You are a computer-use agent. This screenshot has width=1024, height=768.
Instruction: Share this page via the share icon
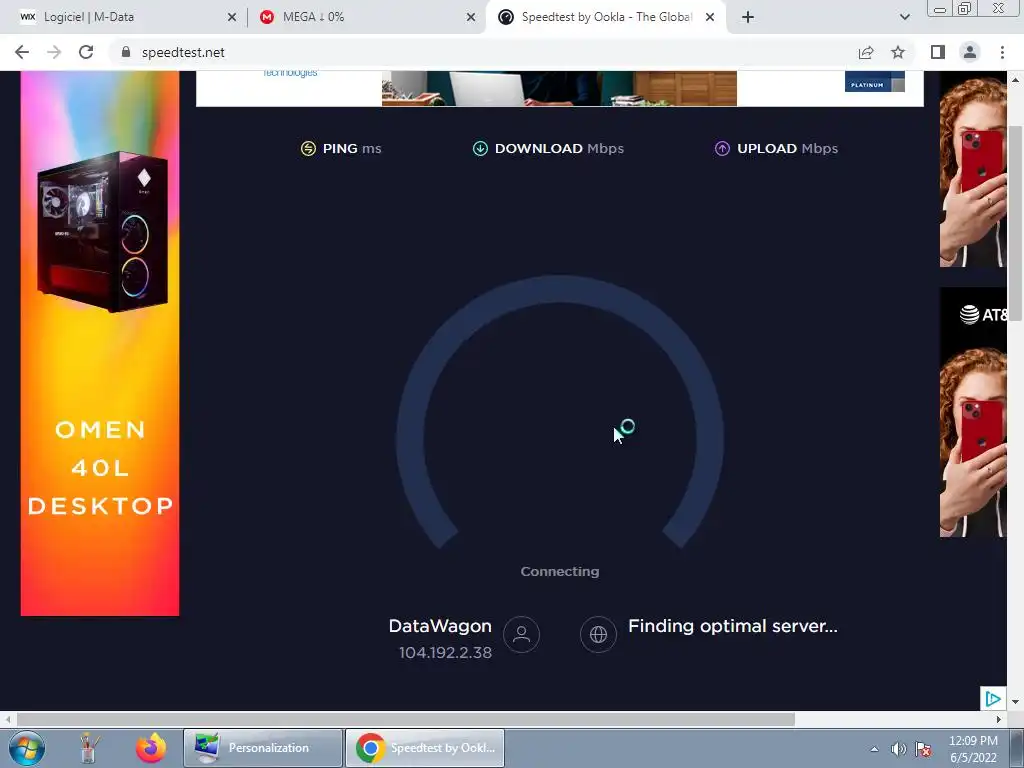coord(866,52)
